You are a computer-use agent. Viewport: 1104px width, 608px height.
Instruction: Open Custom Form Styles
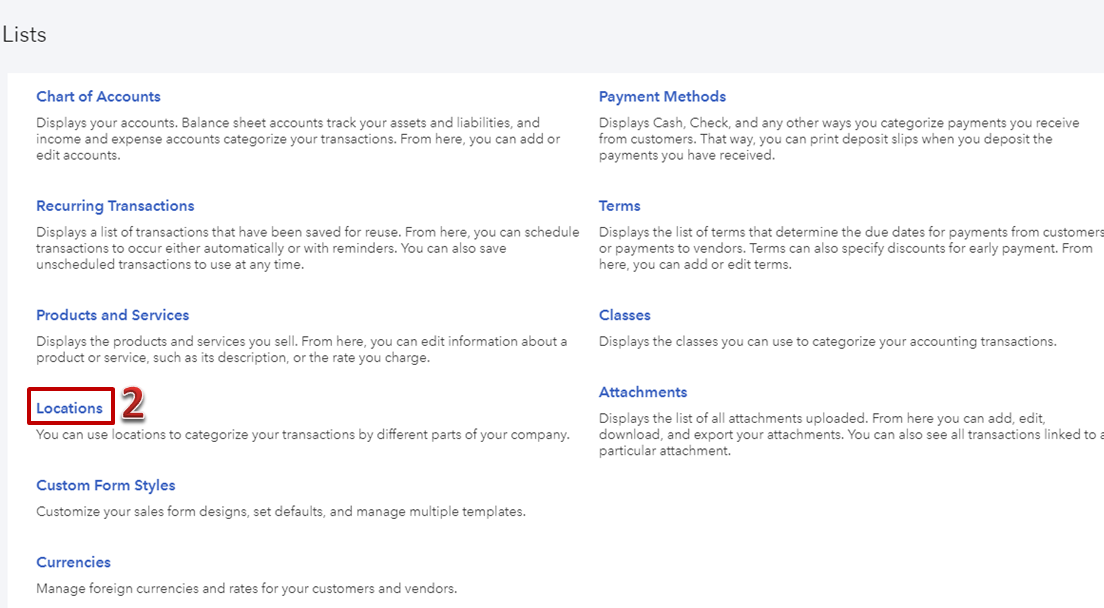coord(106,486)
